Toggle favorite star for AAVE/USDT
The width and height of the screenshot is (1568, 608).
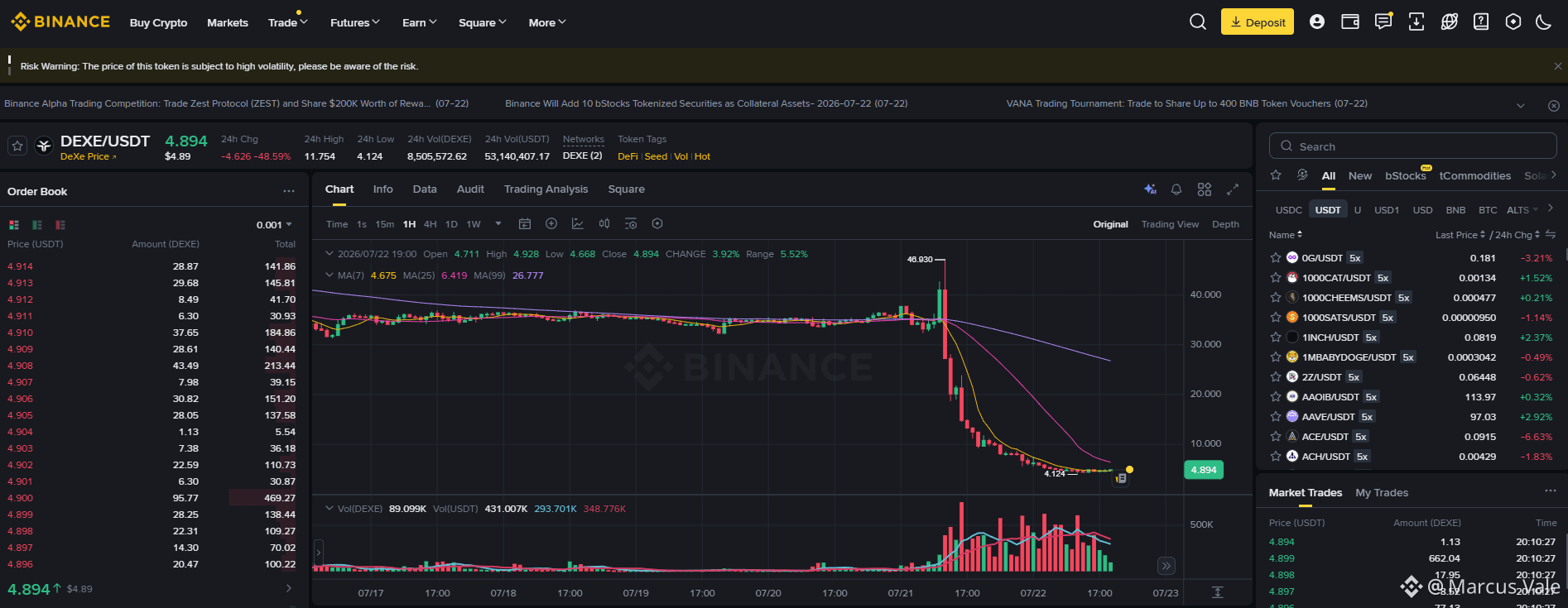1276,417
